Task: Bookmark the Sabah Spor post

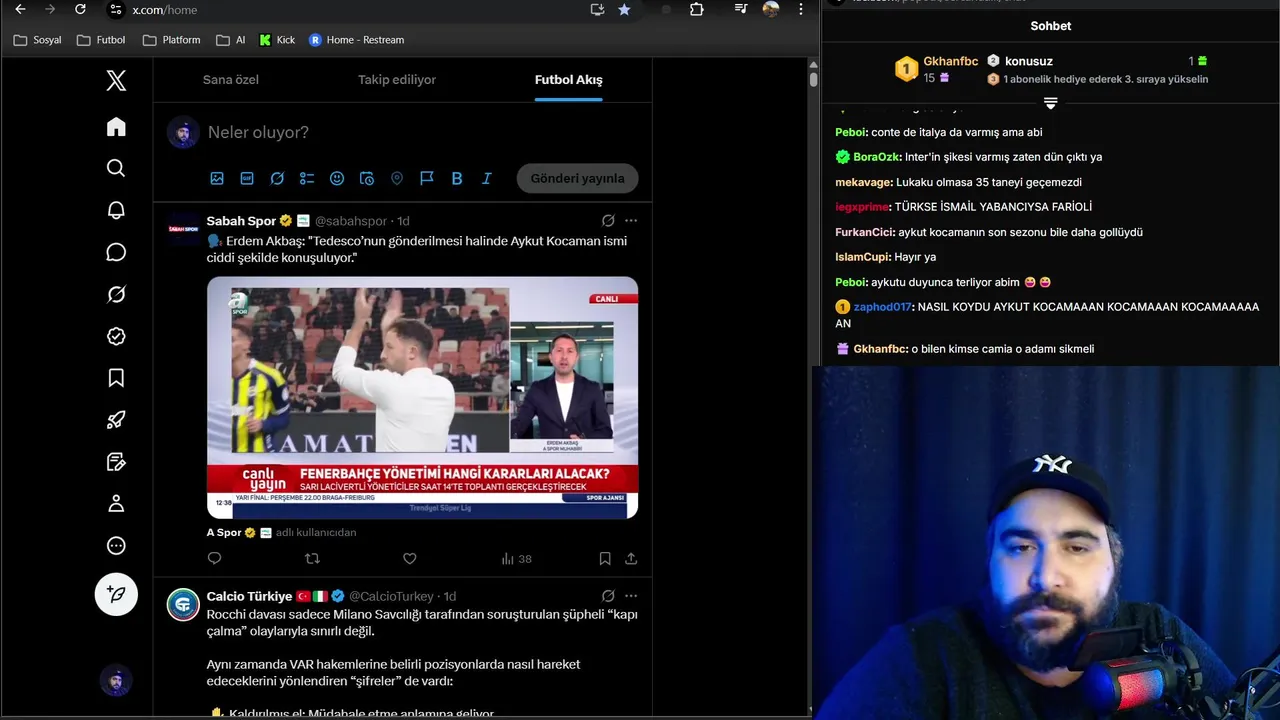Action: [605, 559]
